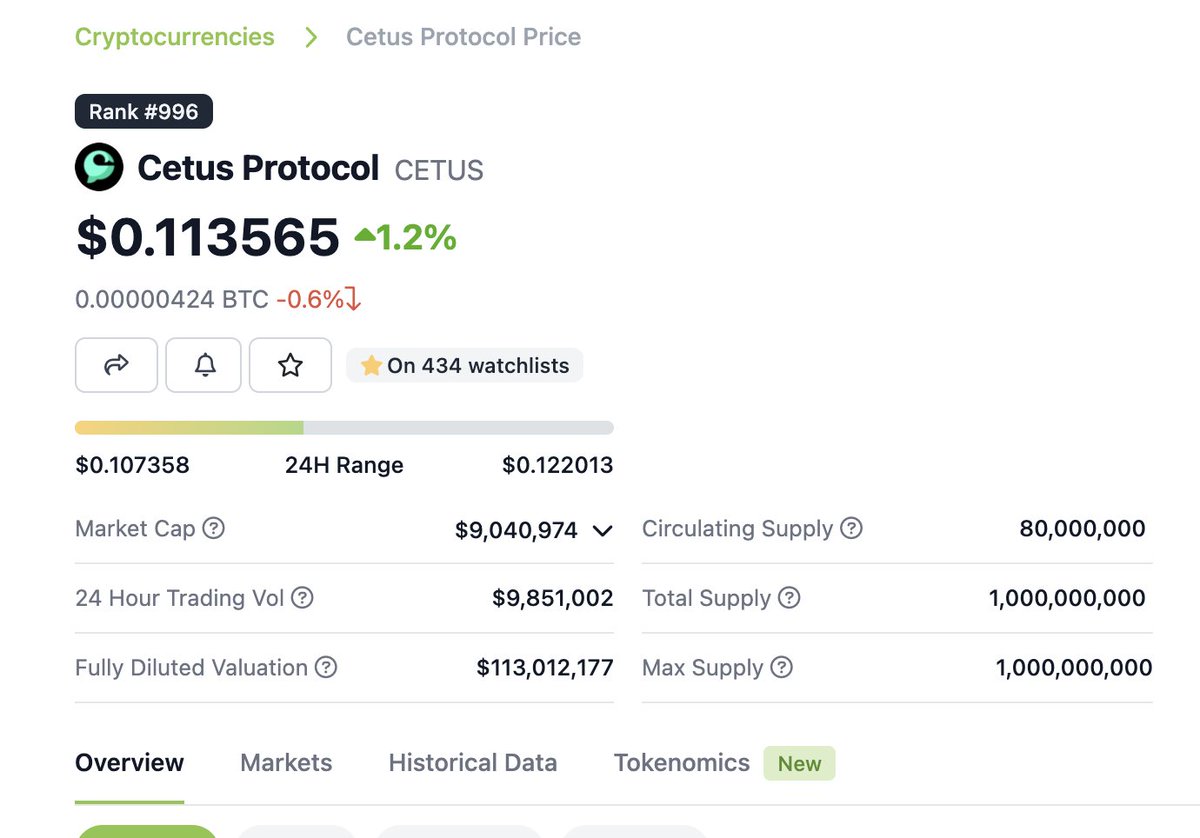Toggle the star favorite button

290,365
